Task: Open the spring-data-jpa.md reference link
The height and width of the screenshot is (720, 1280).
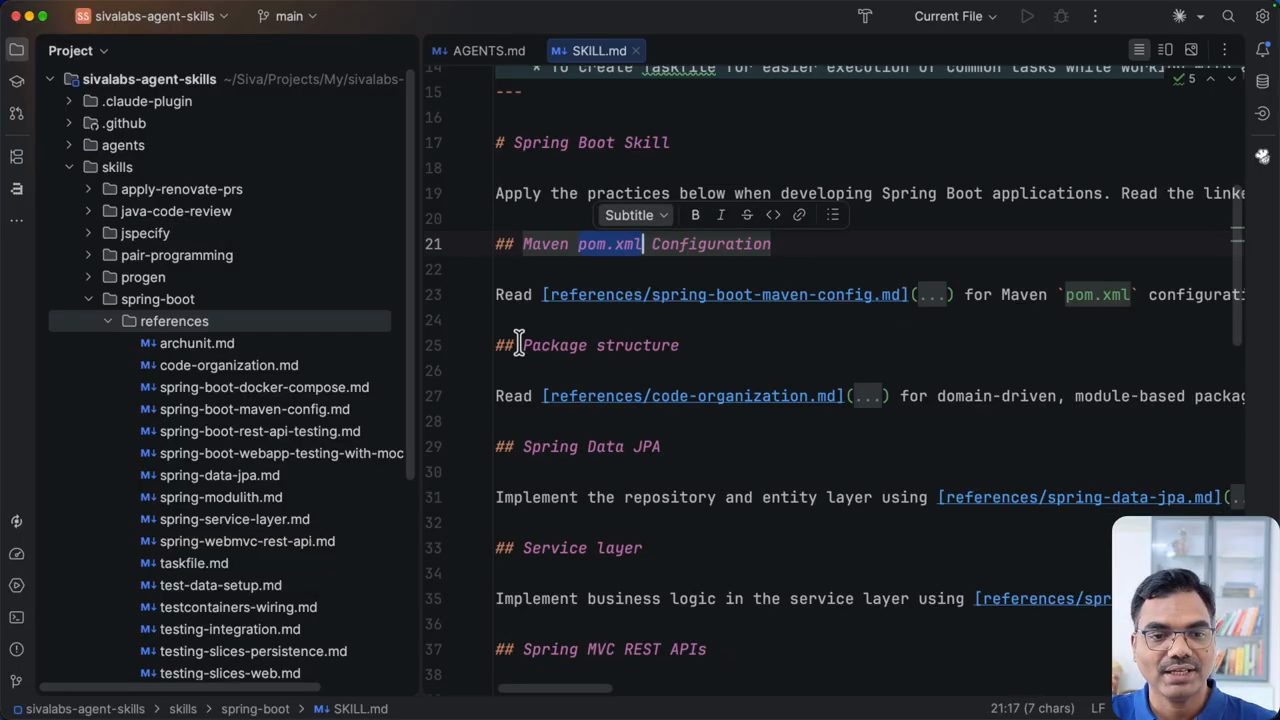Action: tap(1079, 497)
